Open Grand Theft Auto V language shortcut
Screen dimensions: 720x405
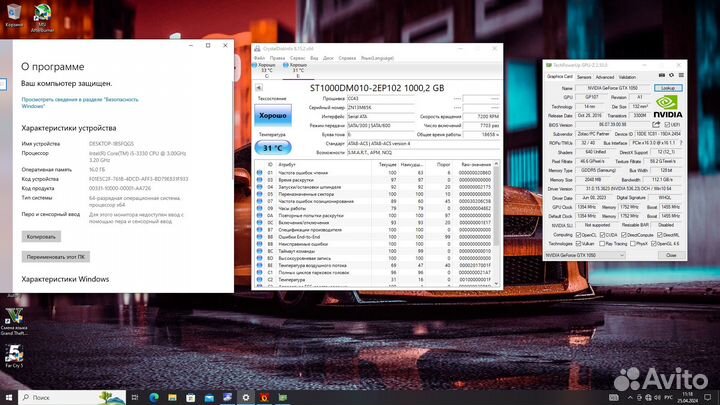tap(14, 321)
